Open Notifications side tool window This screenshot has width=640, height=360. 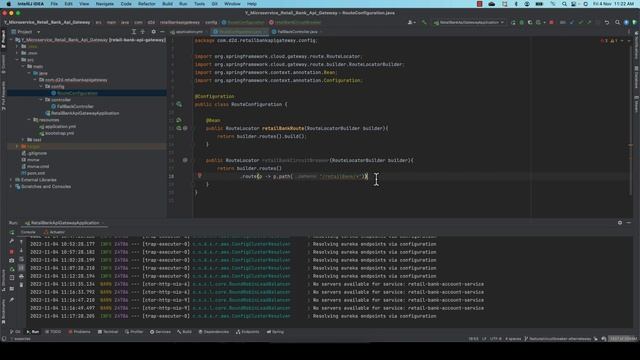tap(636, 46)
